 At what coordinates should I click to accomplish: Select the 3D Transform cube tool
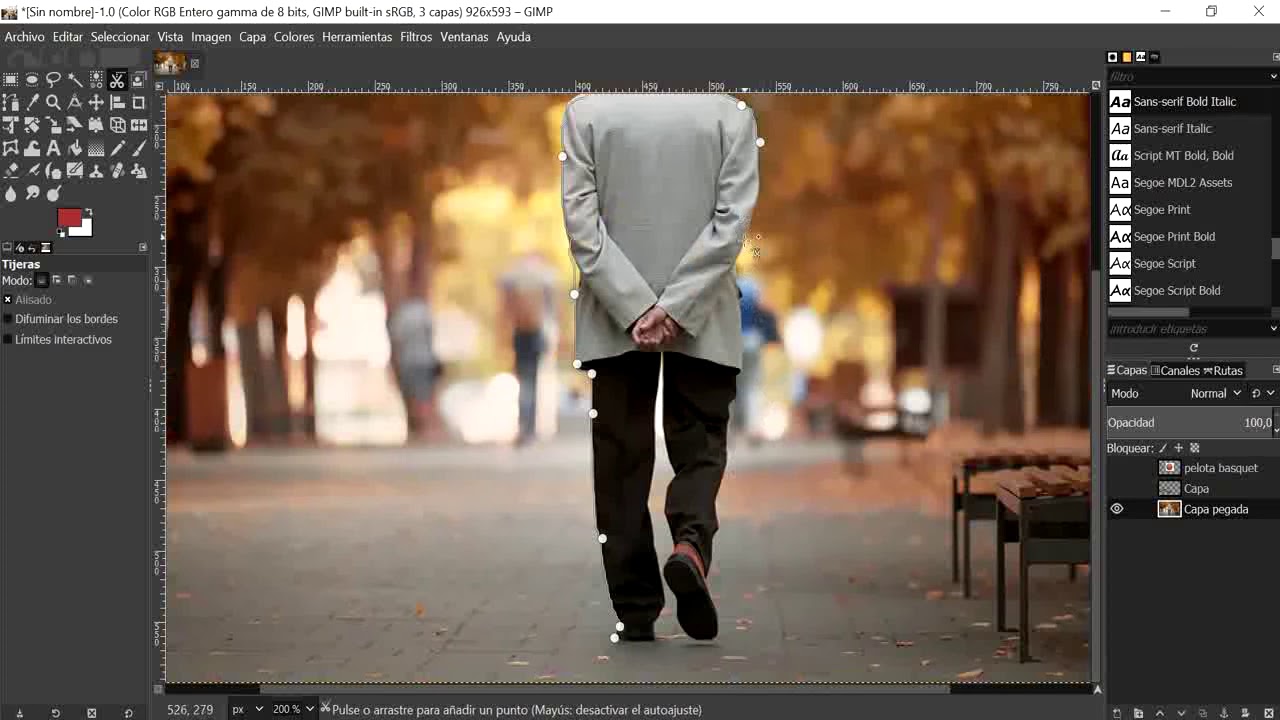[117, 125]
